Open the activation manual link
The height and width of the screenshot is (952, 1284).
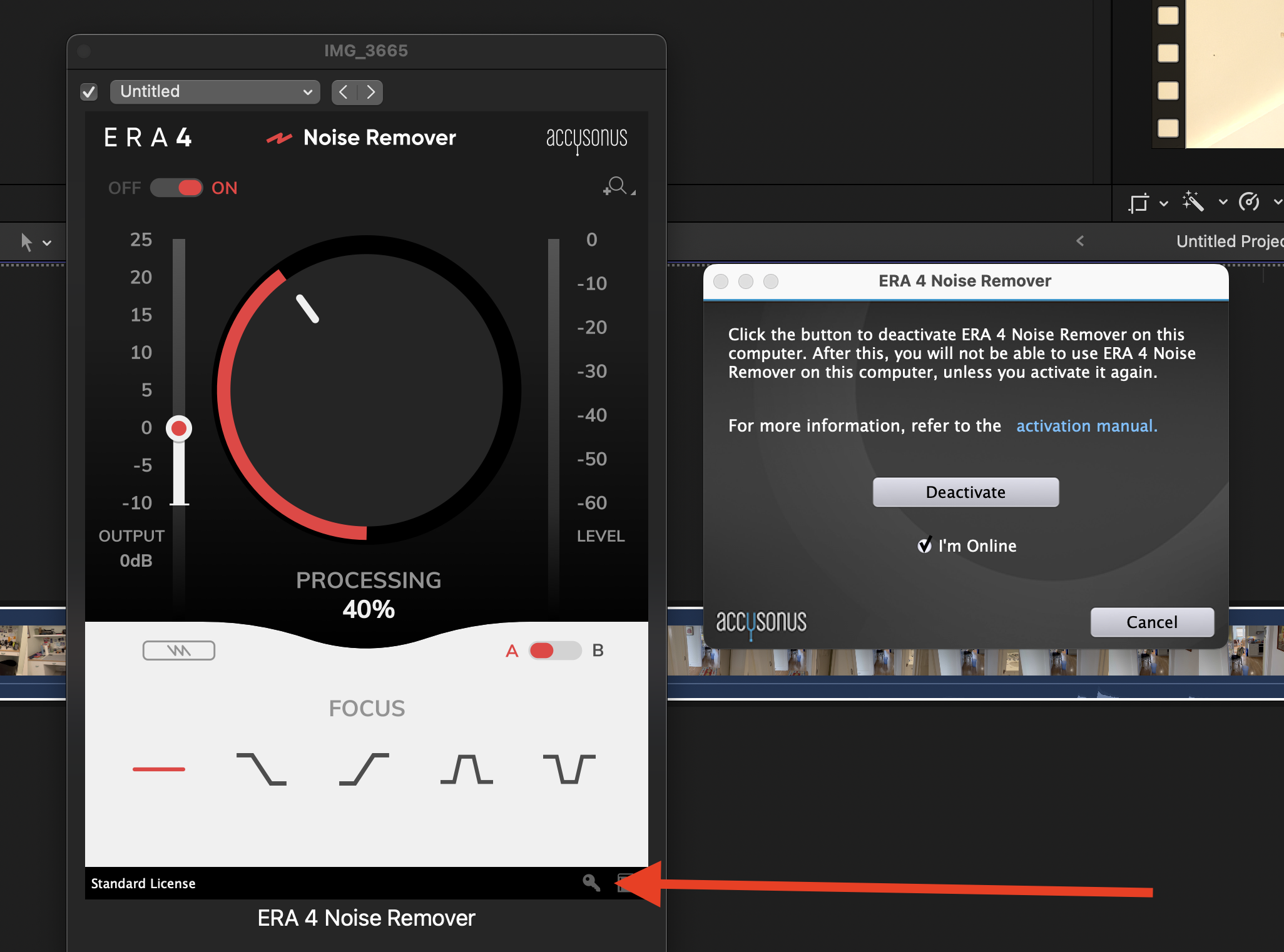pyautogui.click(x=1087, y=426)
